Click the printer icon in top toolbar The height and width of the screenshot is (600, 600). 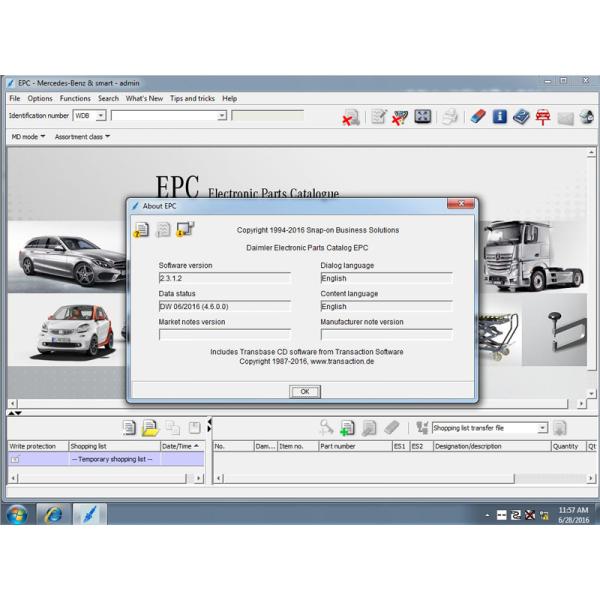click(450, 117)
